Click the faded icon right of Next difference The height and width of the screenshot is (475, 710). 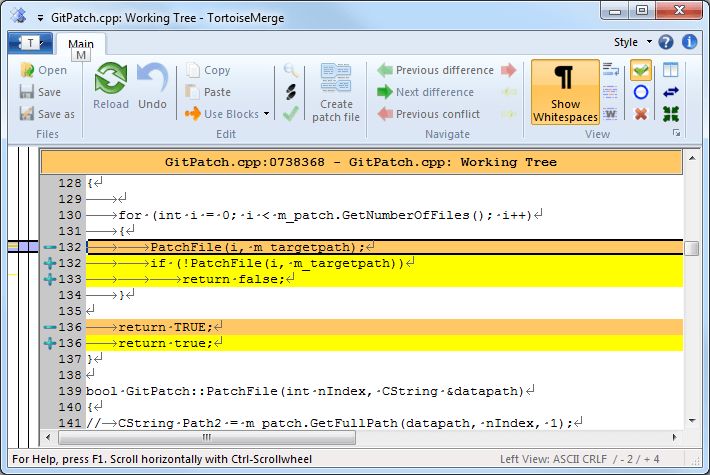509,92
